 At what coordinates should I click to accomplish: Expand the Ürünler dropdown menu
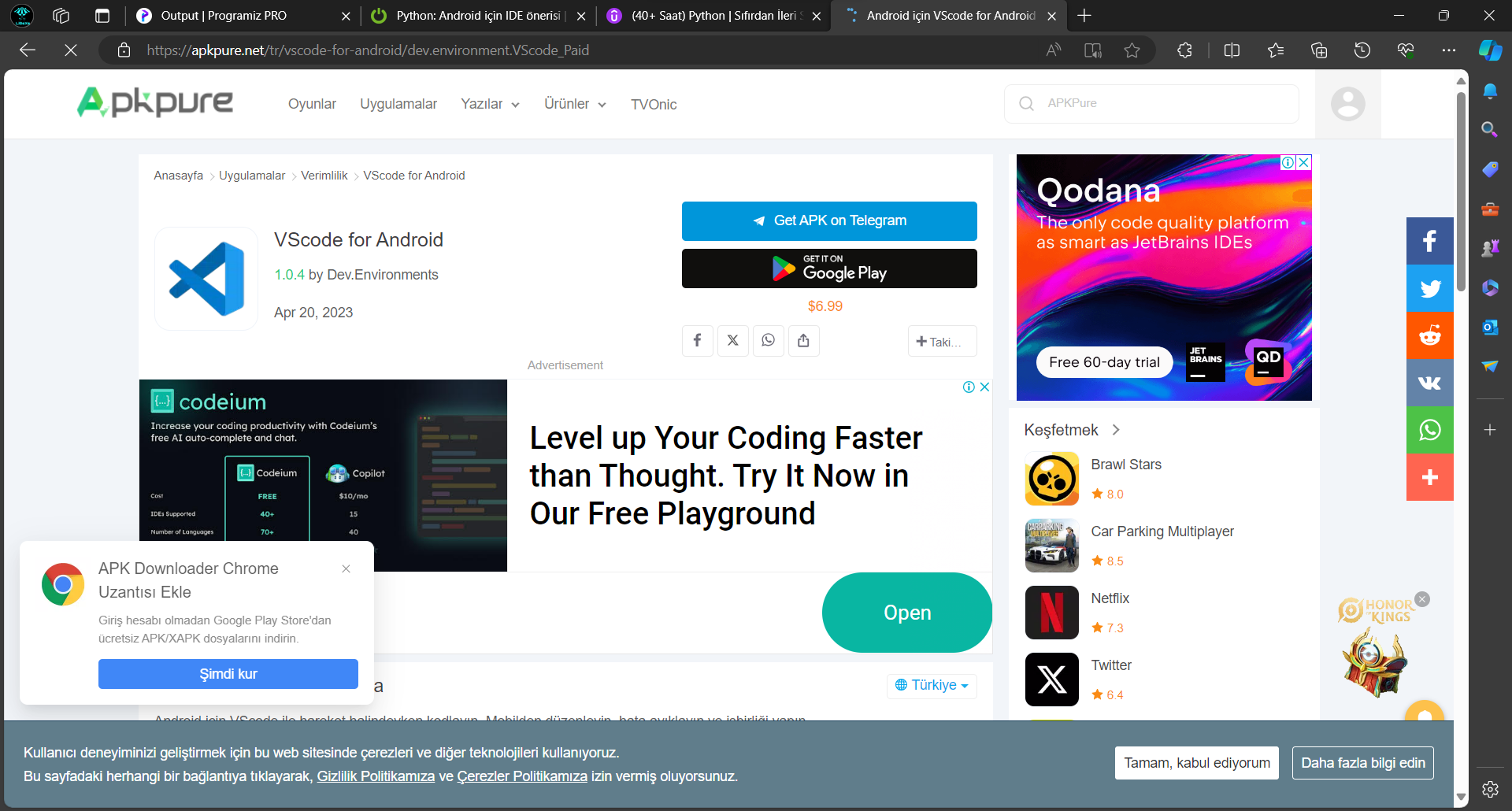[575, 104]
